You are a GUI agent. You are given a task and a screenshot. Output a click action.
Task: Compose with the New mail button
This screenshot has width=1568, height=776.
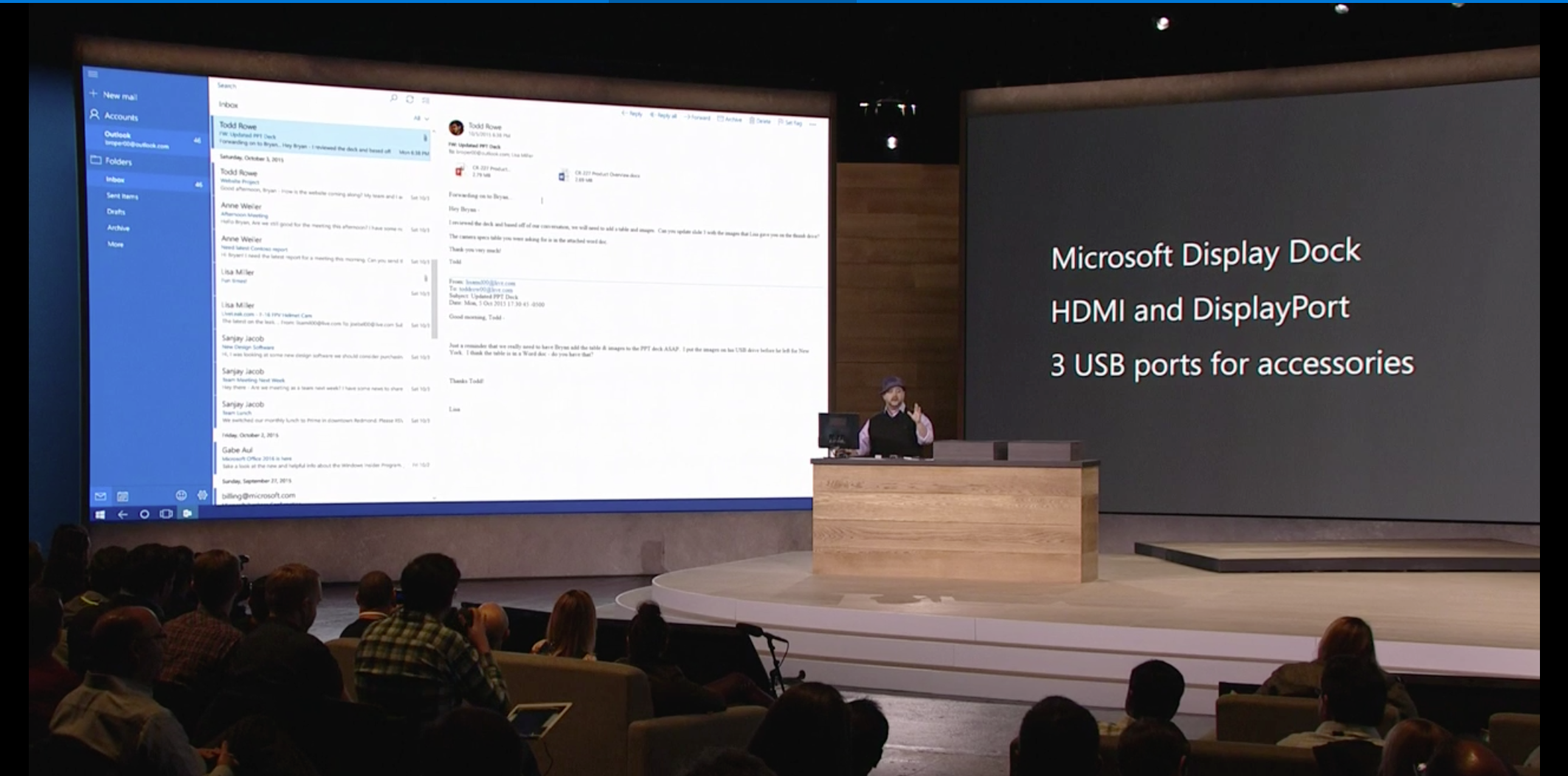pos(114,95)
